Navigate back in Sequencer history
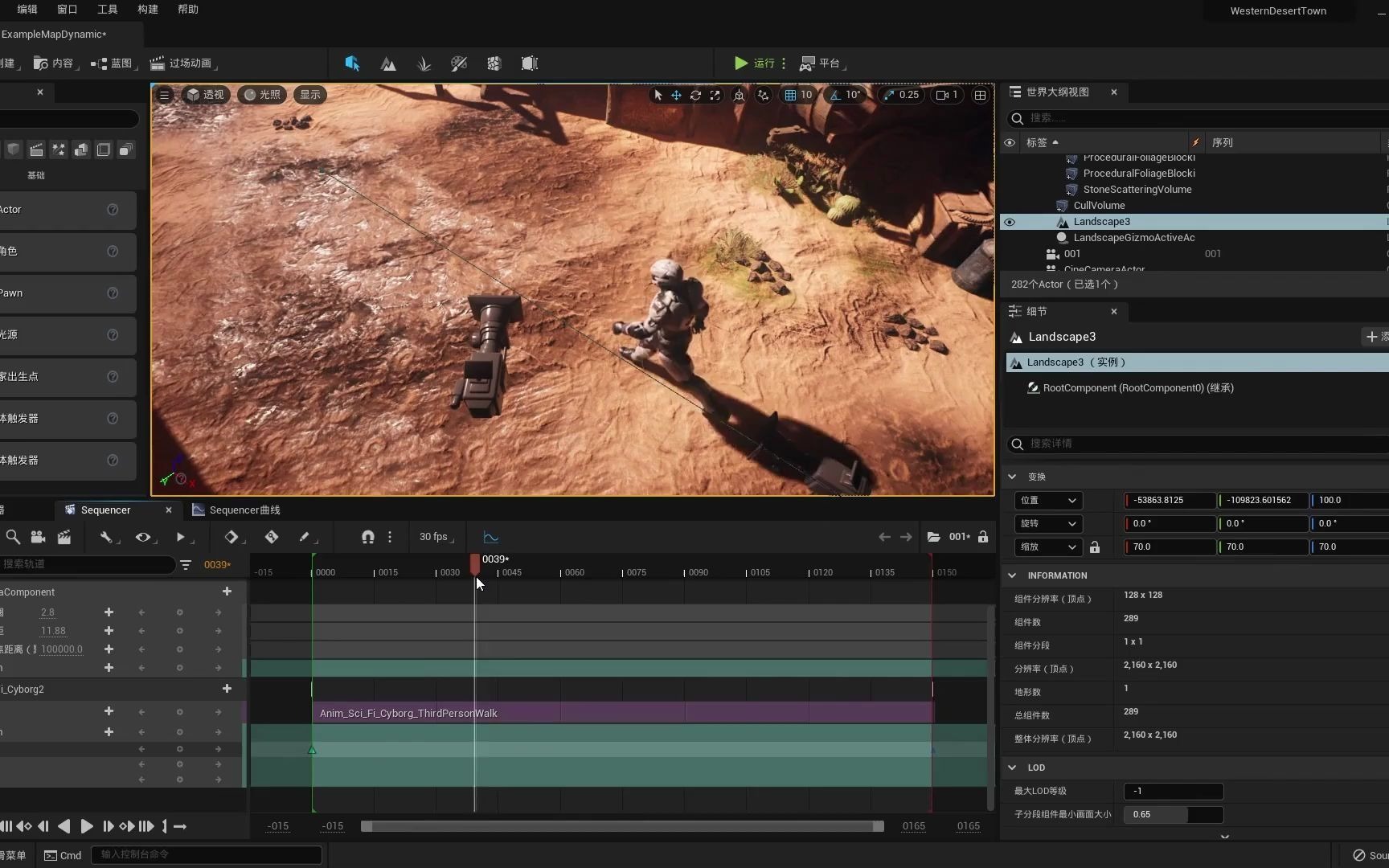 [x=884, y=537]
